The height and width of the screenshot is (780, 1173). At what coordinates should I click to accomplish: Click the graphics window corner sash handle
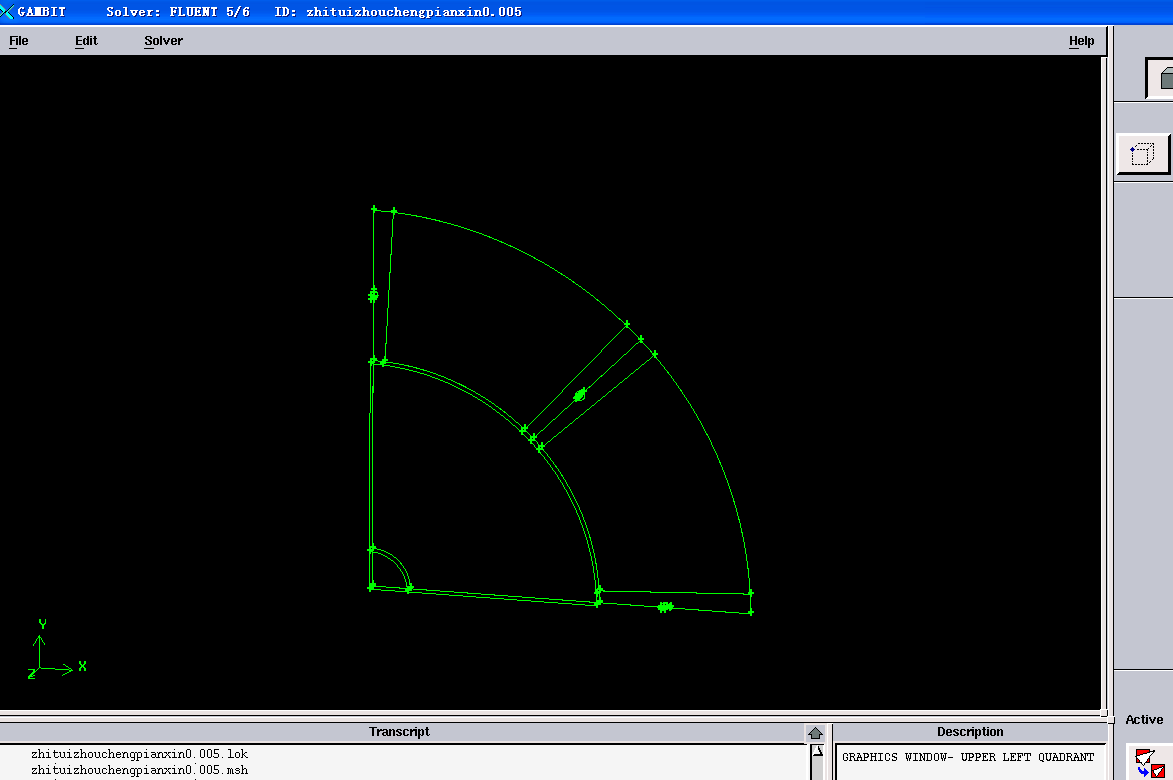click(x=1106, y=716)
